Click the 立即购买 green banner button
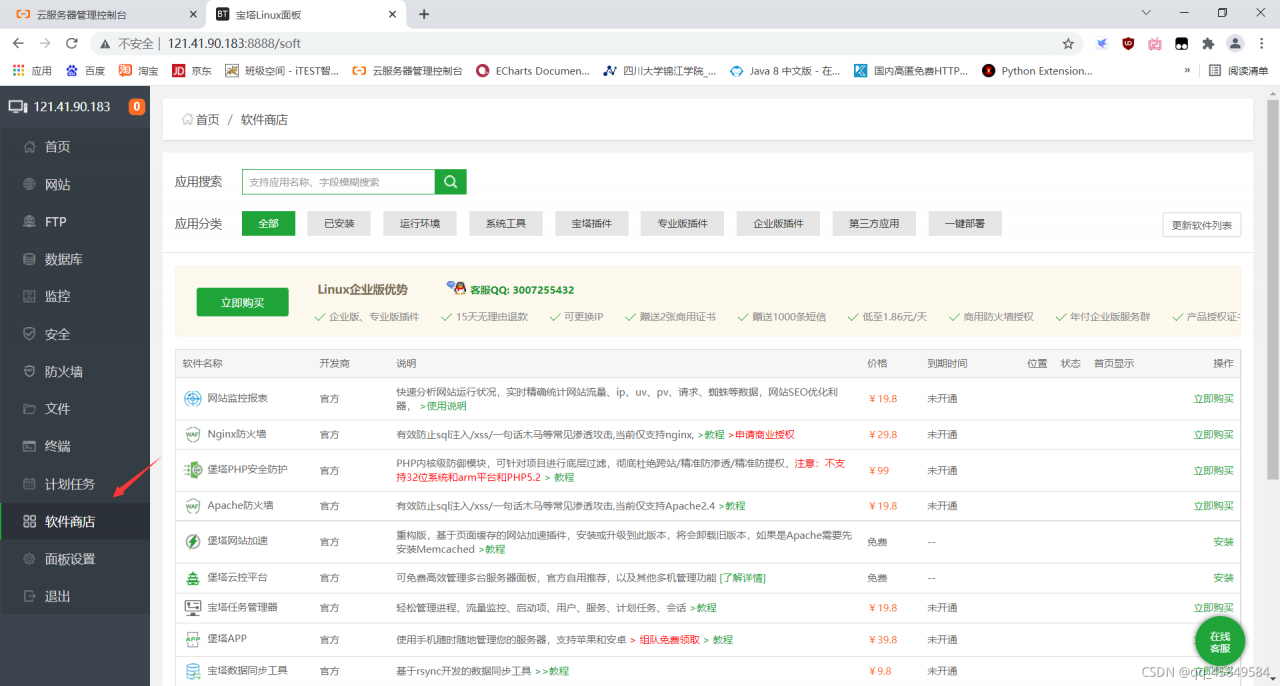1280x686 pixels. coord(242,302)
